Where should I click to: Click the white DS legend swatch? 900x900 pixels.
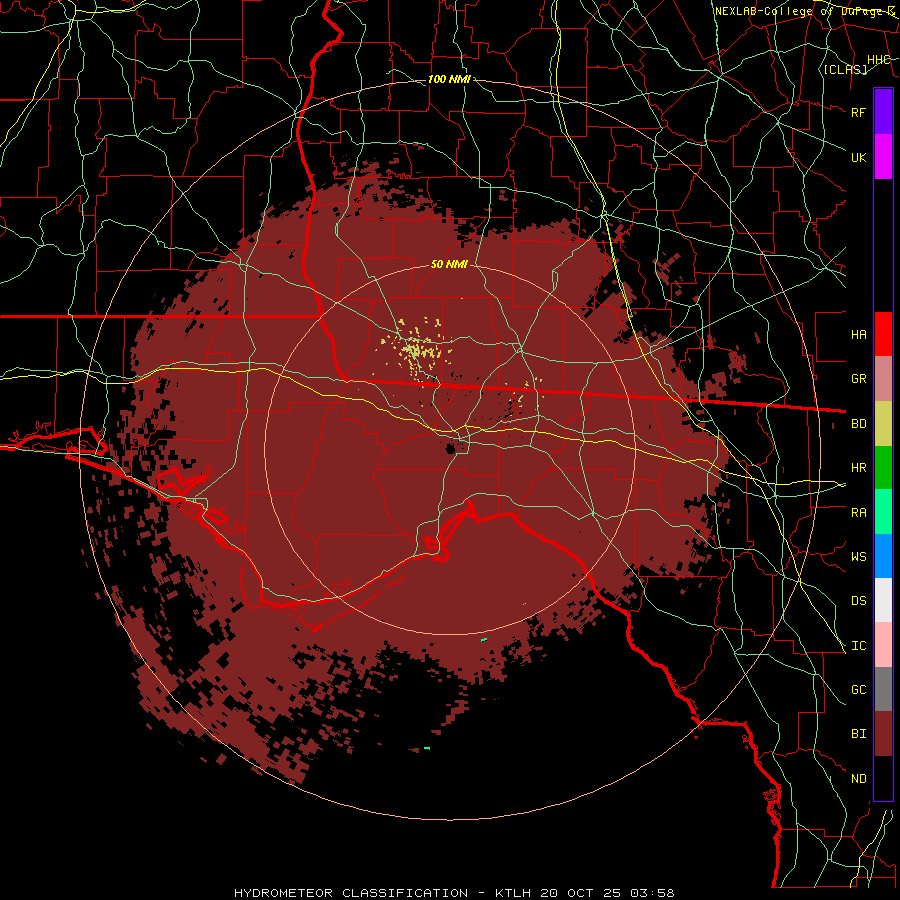tap(883, 600)
